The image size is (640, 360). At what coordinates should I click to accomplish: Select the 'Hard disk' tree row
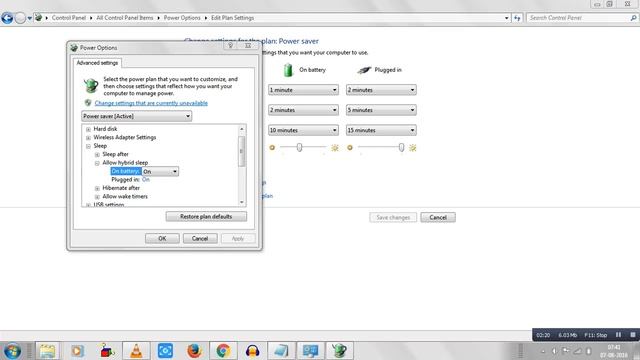[105, 129]
